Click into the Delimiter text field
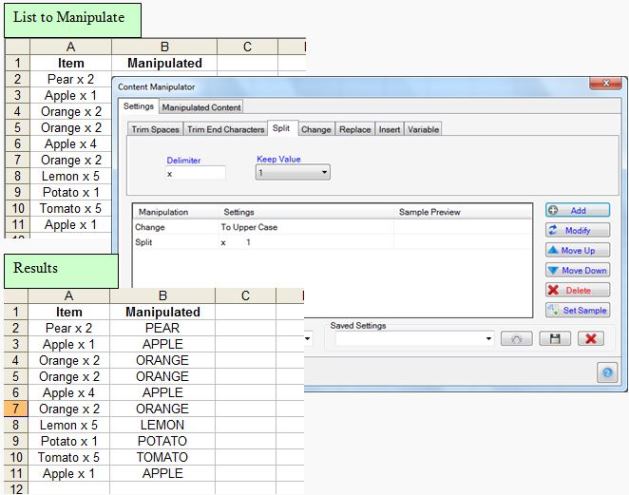This screenshot has height=495, width=629. [x=195, y=173]
